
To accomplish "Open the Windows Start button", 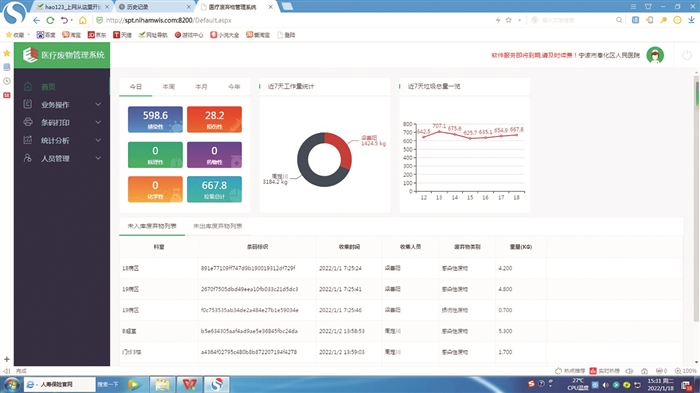I will (x=11, y=385).
